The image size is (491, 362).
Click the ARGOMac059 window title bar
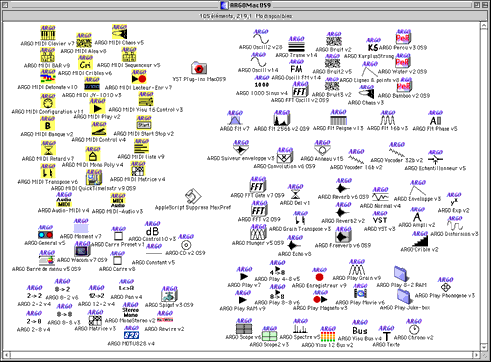tap(245, 5)
